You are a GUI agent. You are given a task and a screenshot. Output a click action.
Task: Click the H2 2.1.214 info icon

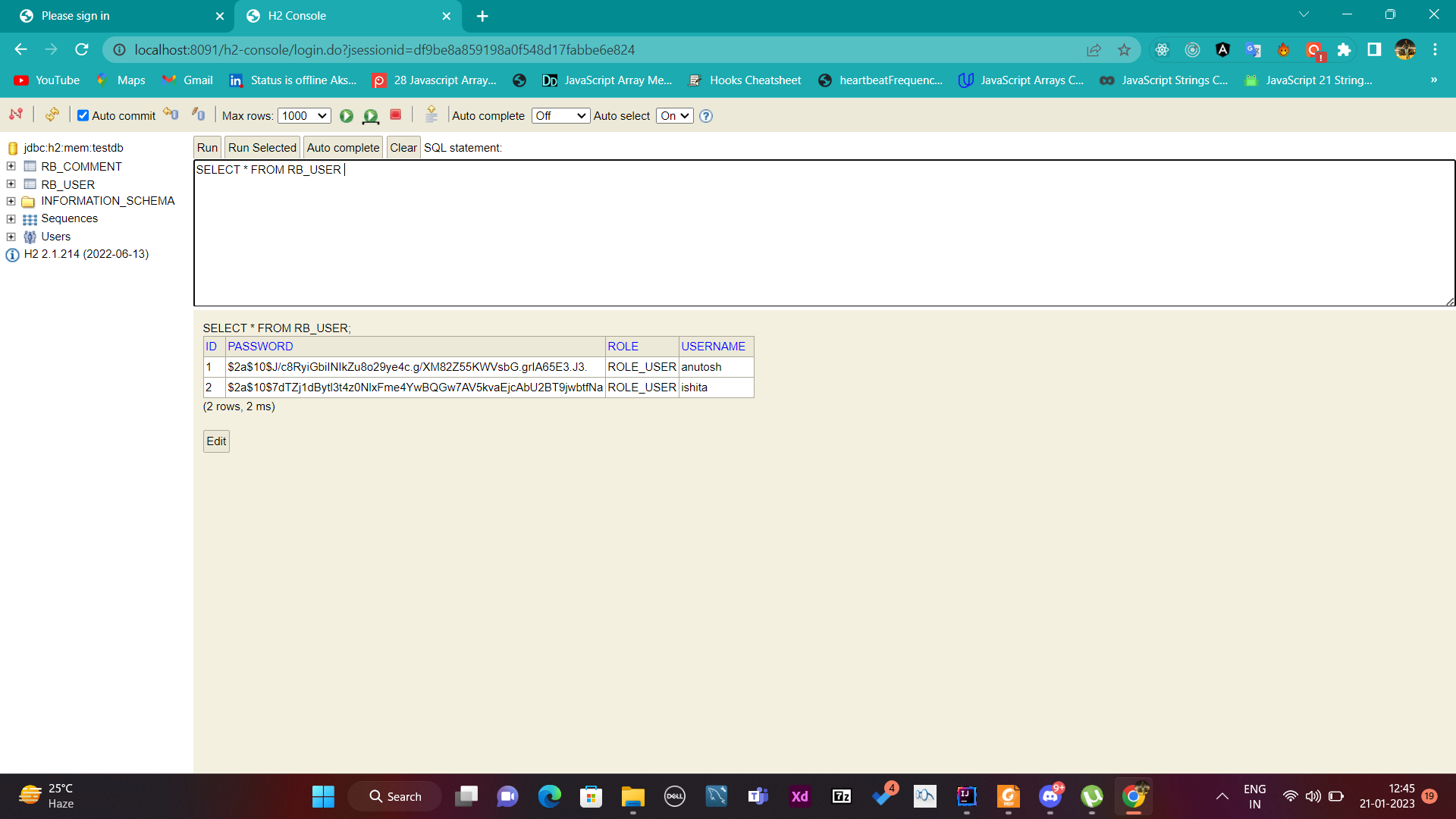pyautogui.click(x=12, y=255)
